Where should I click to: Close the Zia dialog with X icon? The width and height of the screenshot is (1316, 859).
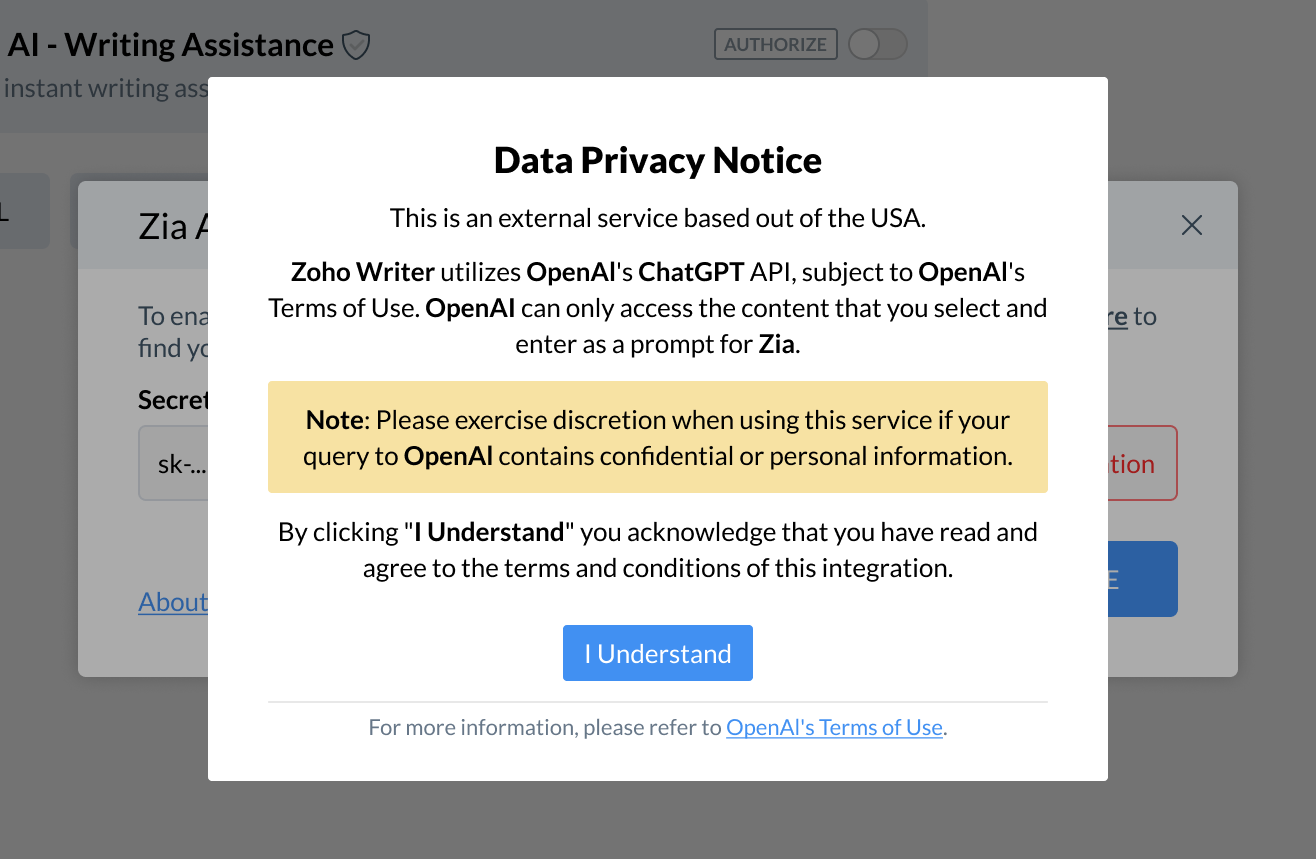pyautogui.click(x=1191, y=226)
